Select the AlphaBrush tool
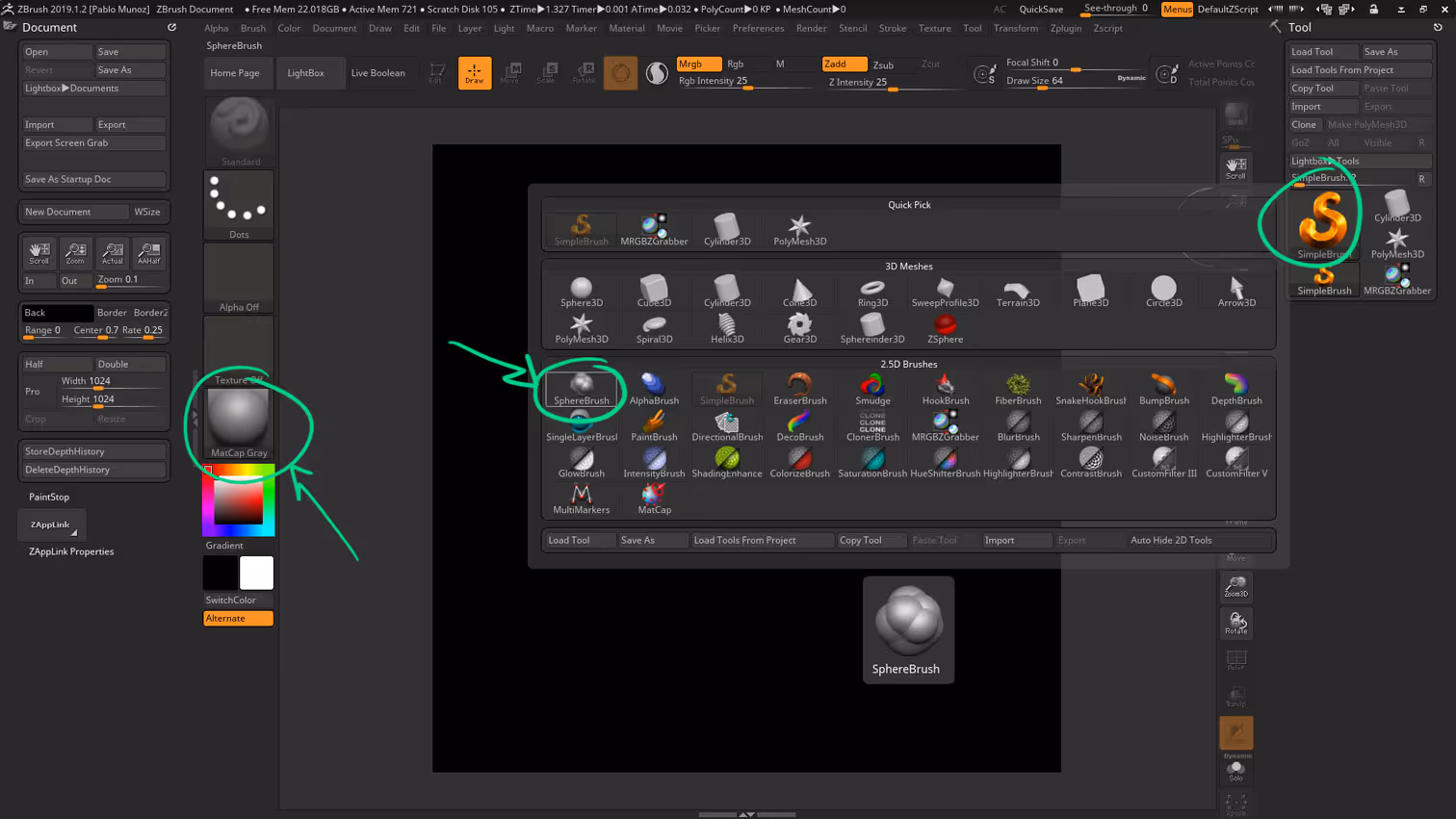 tap(654, 390)
